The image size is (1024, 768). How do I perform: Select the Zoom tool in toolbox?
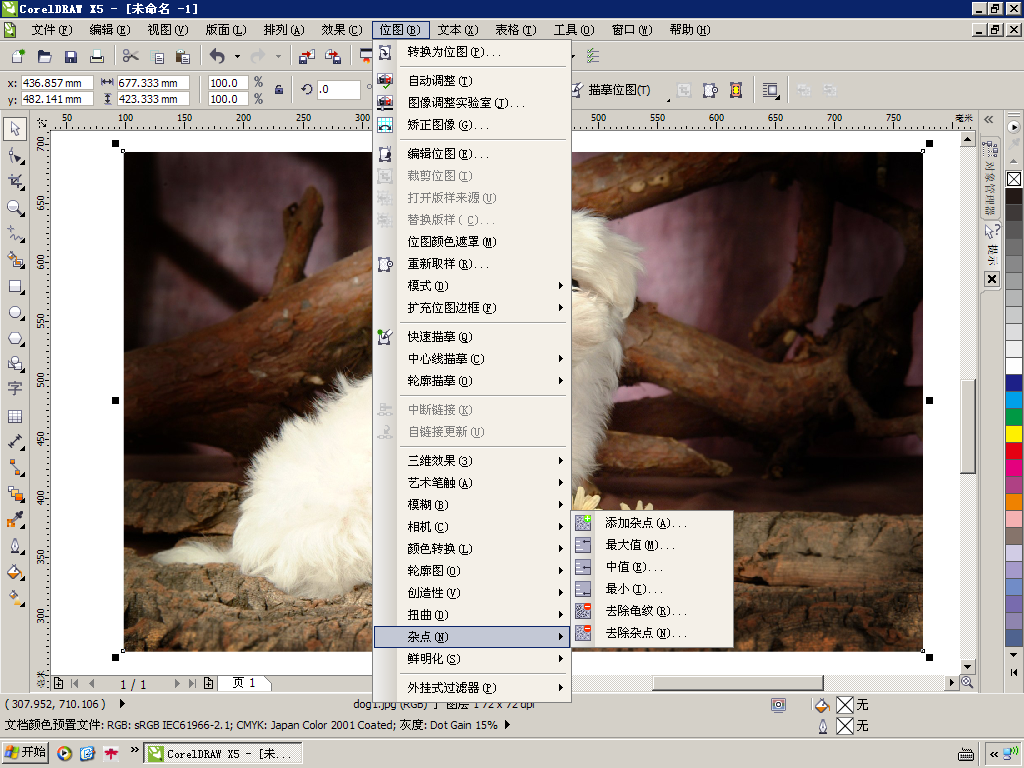coord(15,208)
